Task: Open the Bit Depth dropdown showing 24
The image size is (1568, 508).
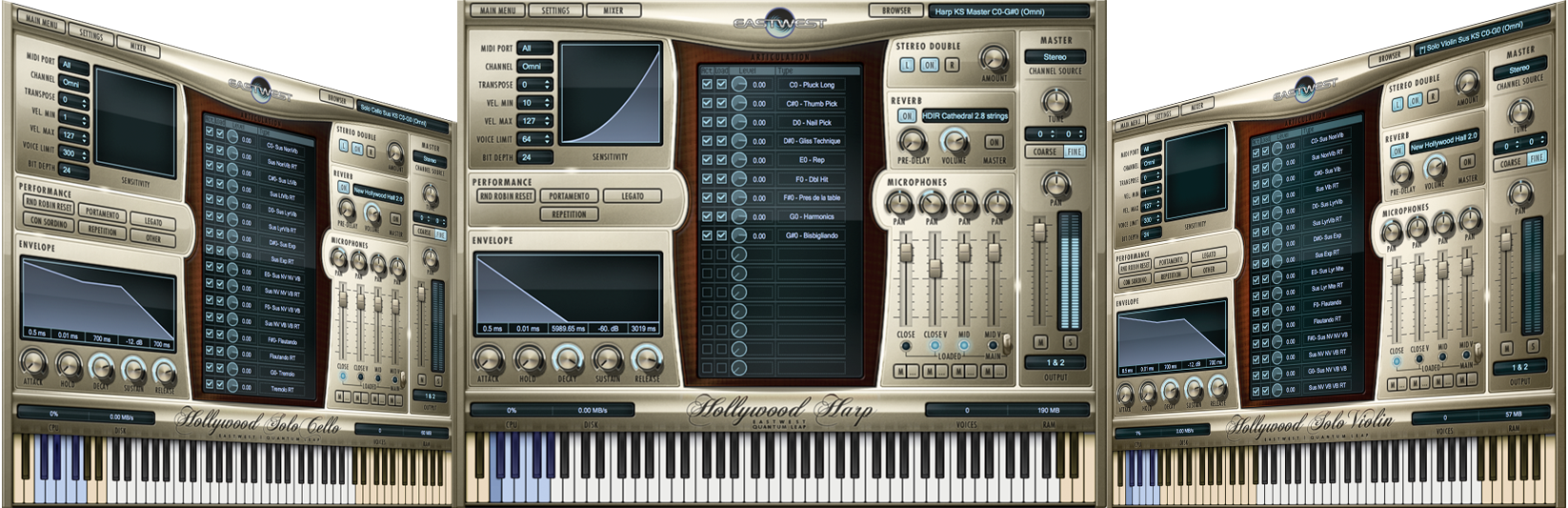Action: (536, 157)
